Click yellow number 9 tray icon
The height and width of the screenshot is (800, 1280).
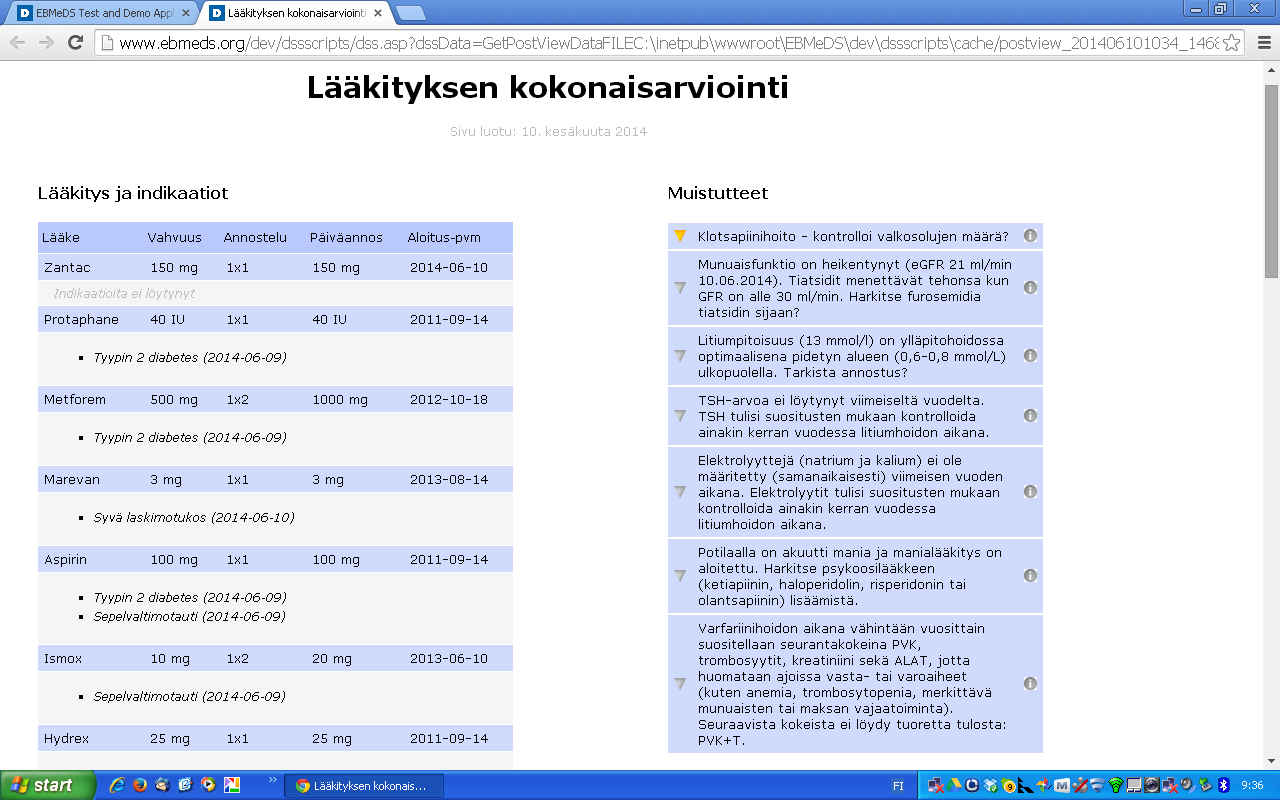coord(1009,786)
